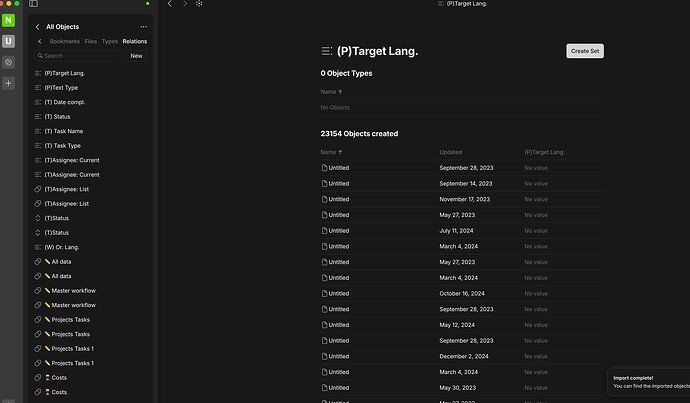Open the graph view icon

click(199, 4)
